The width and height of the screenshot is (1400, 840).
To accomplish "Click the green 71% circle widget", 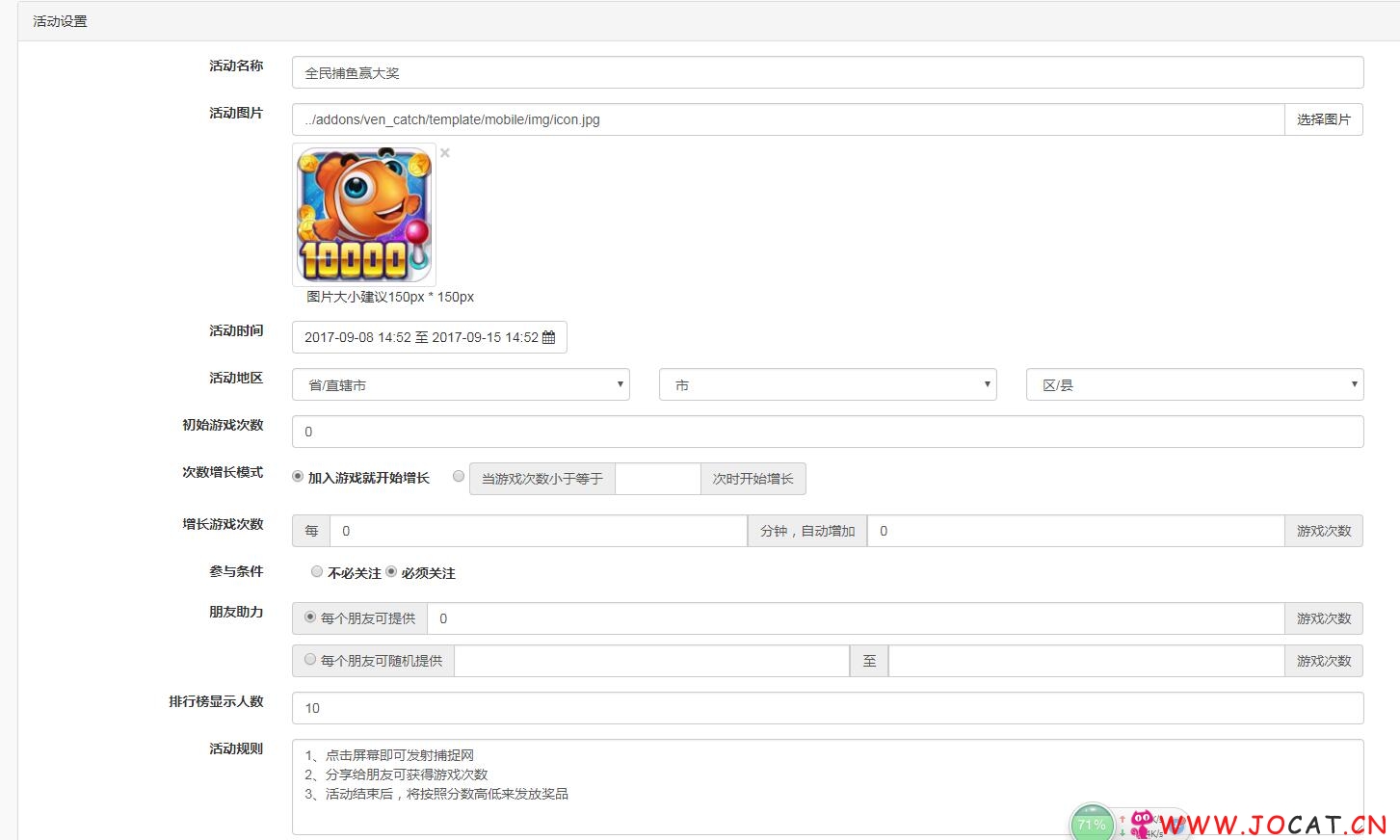I will tap(1092, 824).
